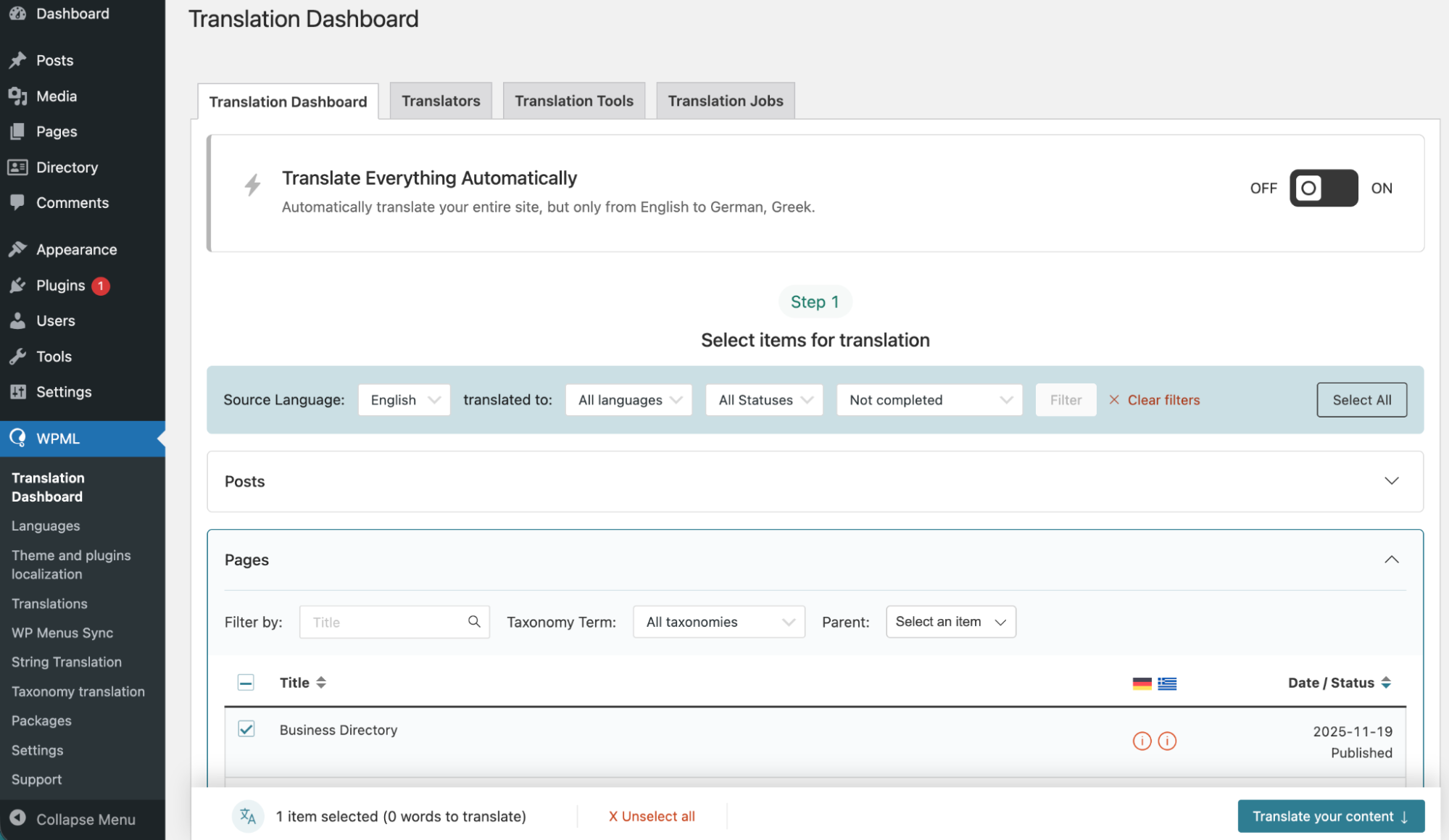Click Greek translation status icon for Business Directory
This screenshot has width=1449, height=840.
(x=1167, y=741)
